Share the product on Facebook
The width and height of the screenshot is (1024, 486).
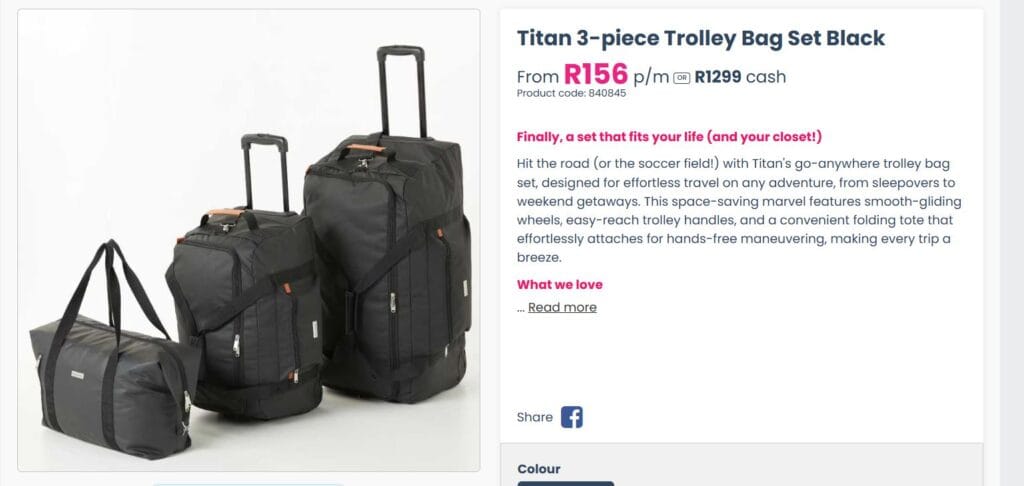coord(571,417)
